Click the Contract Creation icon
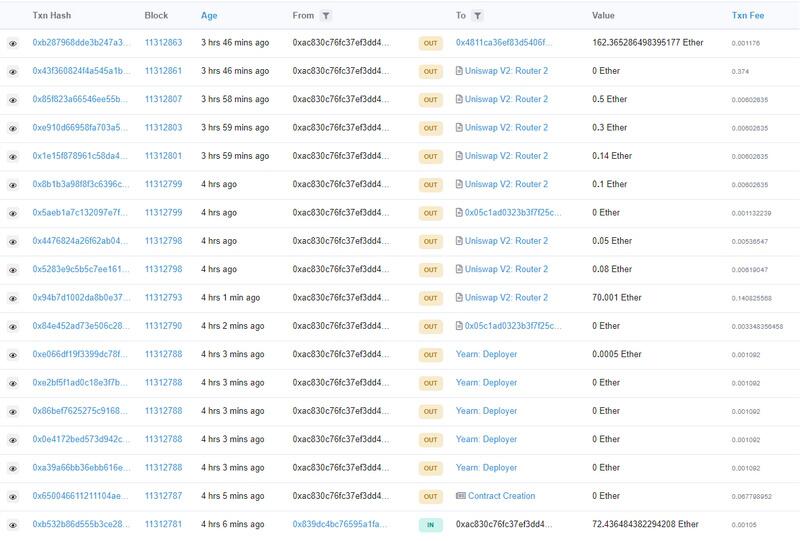The height and width of the screenshot is (541, 800). coord(460,496)
